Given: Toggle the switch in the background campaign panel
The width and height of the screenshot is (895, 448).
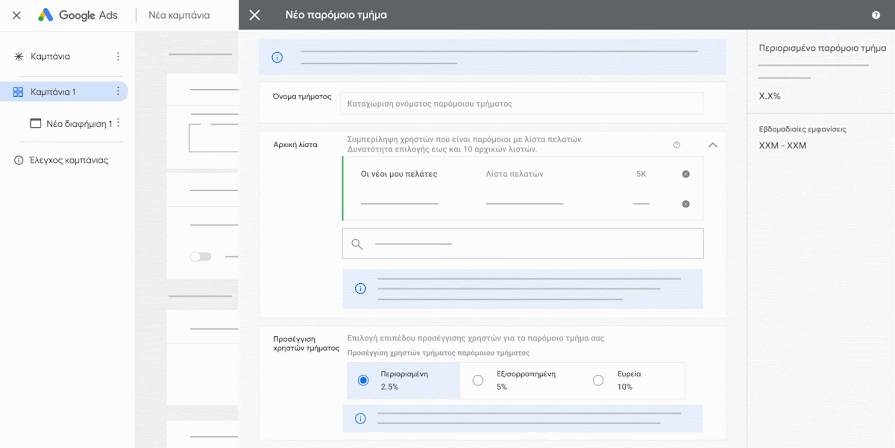Looking at the screenshot, I should 201,257.
